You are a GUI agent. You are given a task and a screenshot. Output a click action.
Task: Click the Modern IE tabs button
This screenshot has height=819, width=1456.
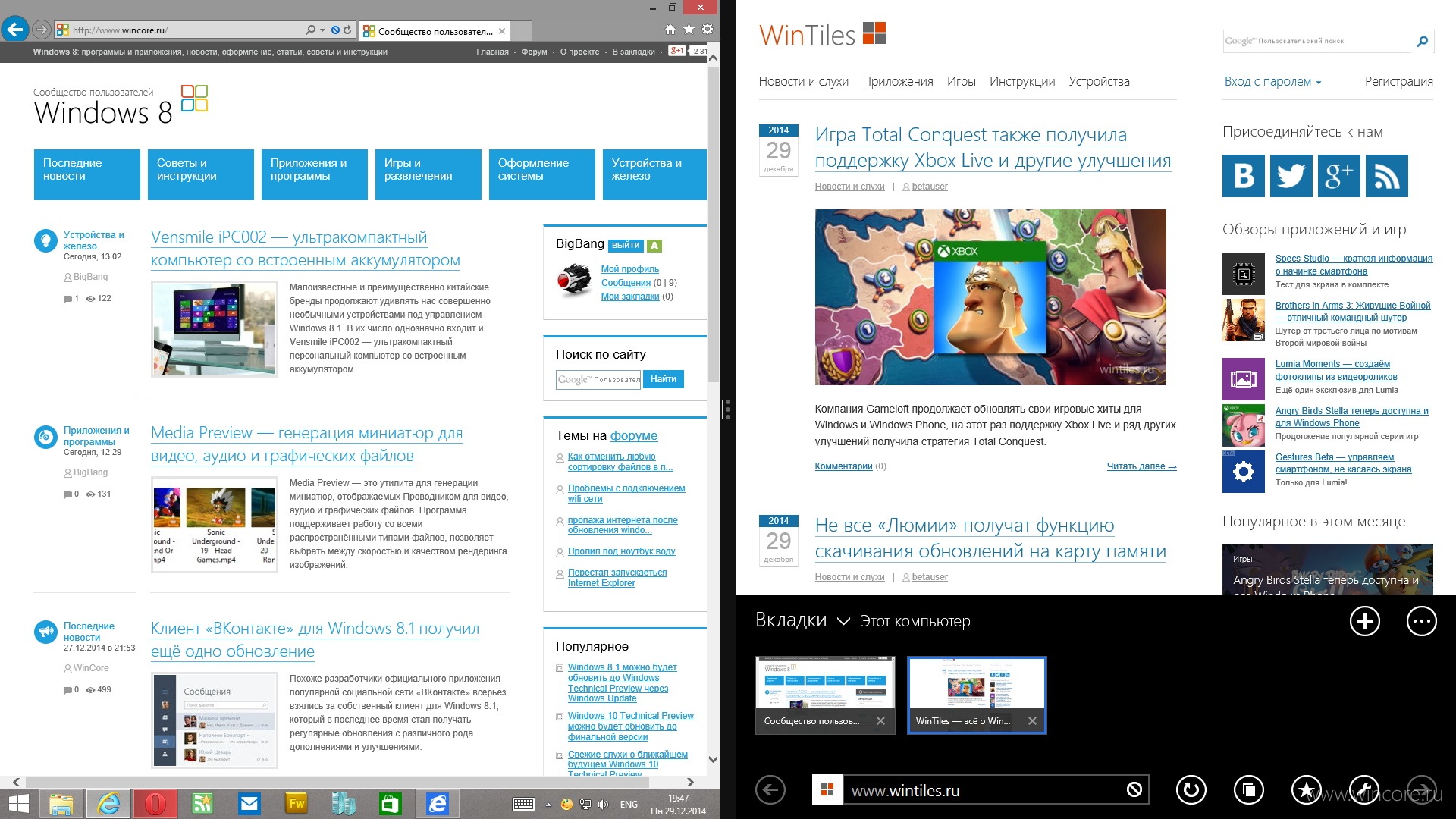pyautogui.click(x=1248, y=790)
